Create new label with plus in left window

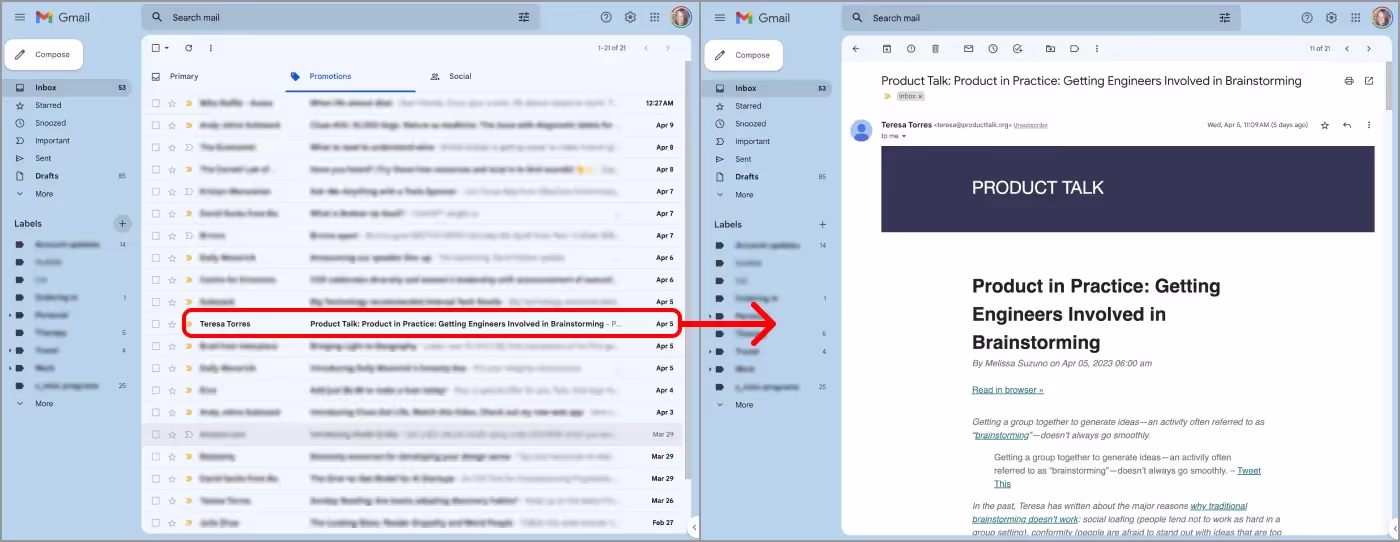tap(122, 223)
